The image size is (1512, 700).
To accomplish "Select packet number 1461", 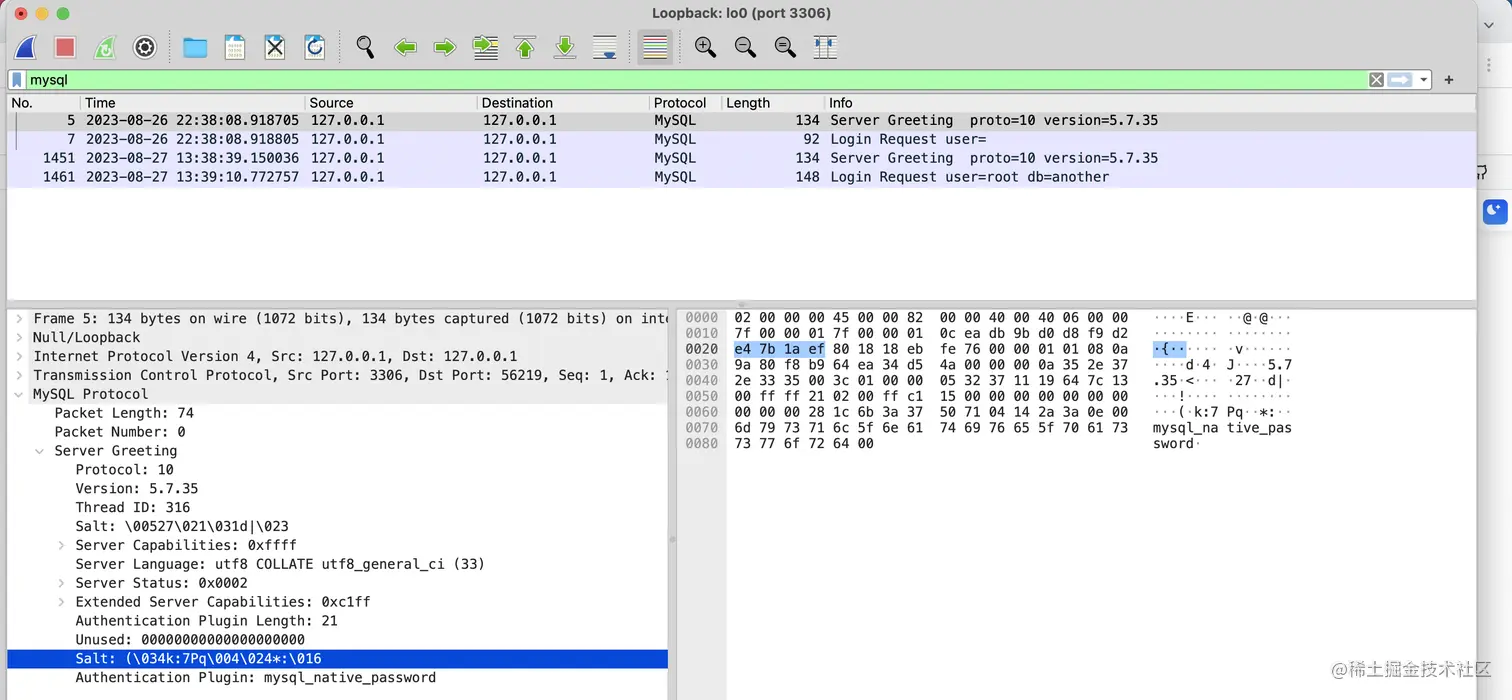I will (x=400, y=177).
